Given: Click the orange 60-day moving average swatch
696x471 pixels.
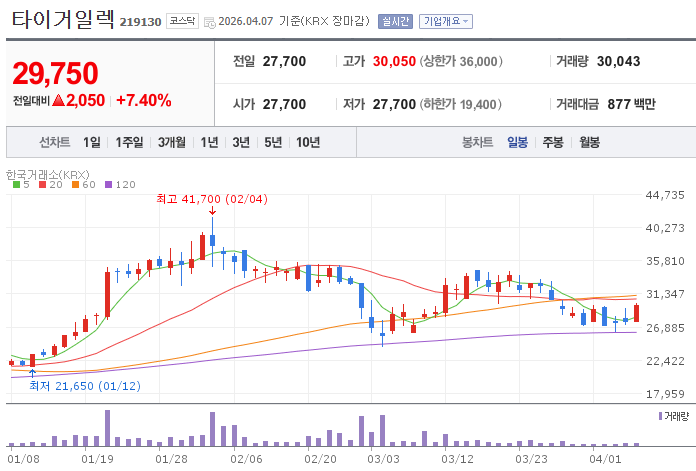Looking at the screenshot, I should pyautogui.click(x=75, y=185).
